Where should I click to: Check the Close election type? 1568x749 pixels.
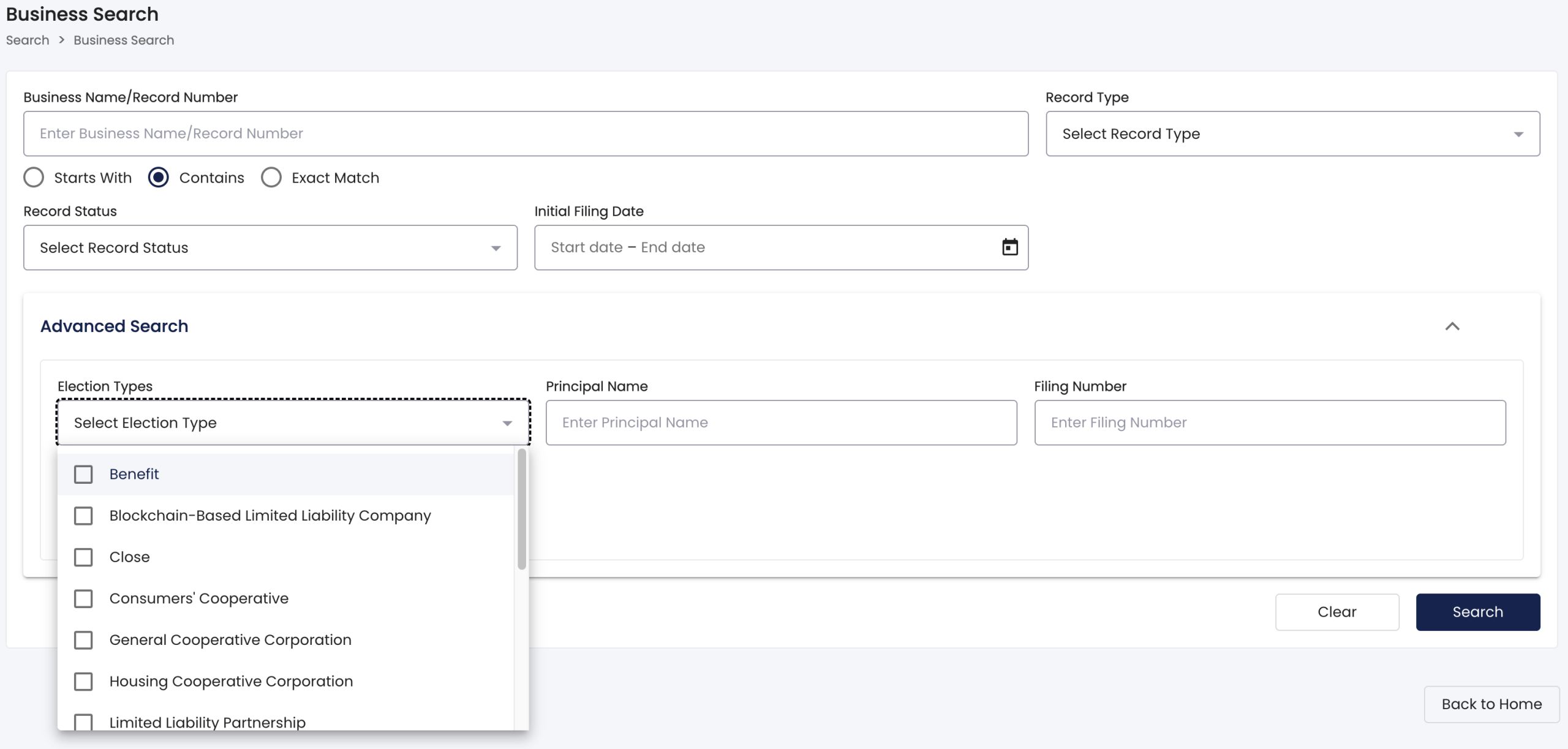click(x=83, y=557)
